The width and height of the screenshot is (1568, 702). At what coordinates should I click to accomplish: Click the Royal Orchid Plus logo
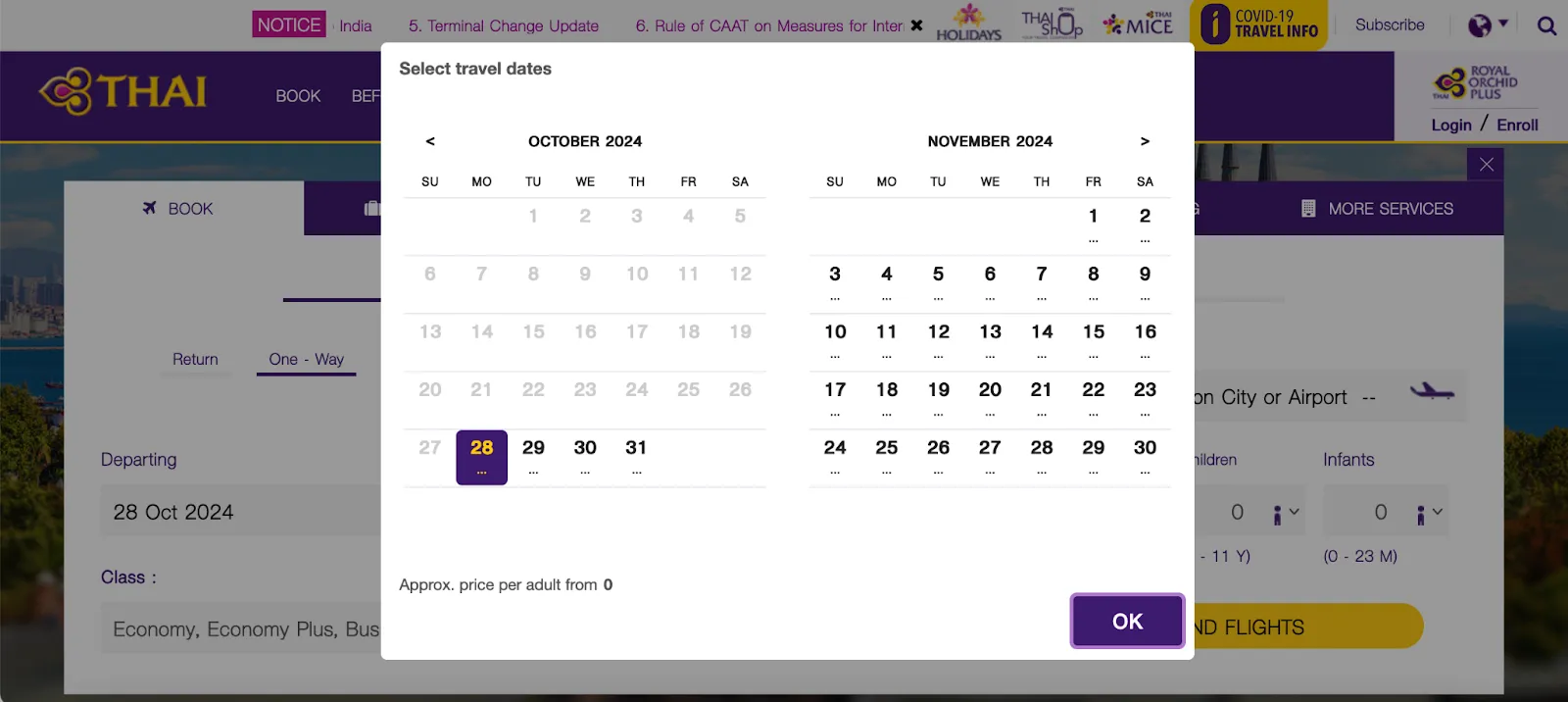[x=1475, y=82]
